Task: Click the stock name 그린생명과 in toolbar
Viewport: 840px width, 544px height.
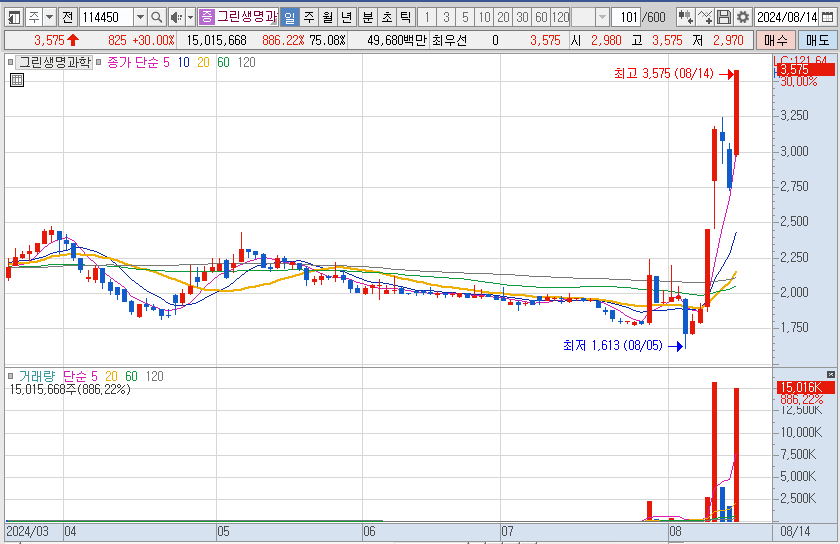Action: [x=246, y=17]
